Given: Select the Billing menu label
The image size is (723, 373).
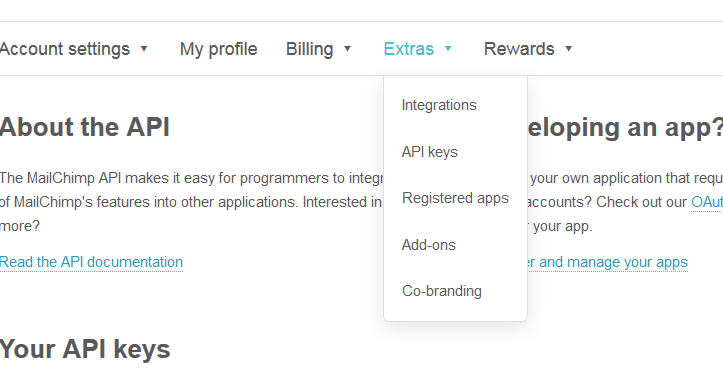Looking at the screenshot, I should click(309, 49).
